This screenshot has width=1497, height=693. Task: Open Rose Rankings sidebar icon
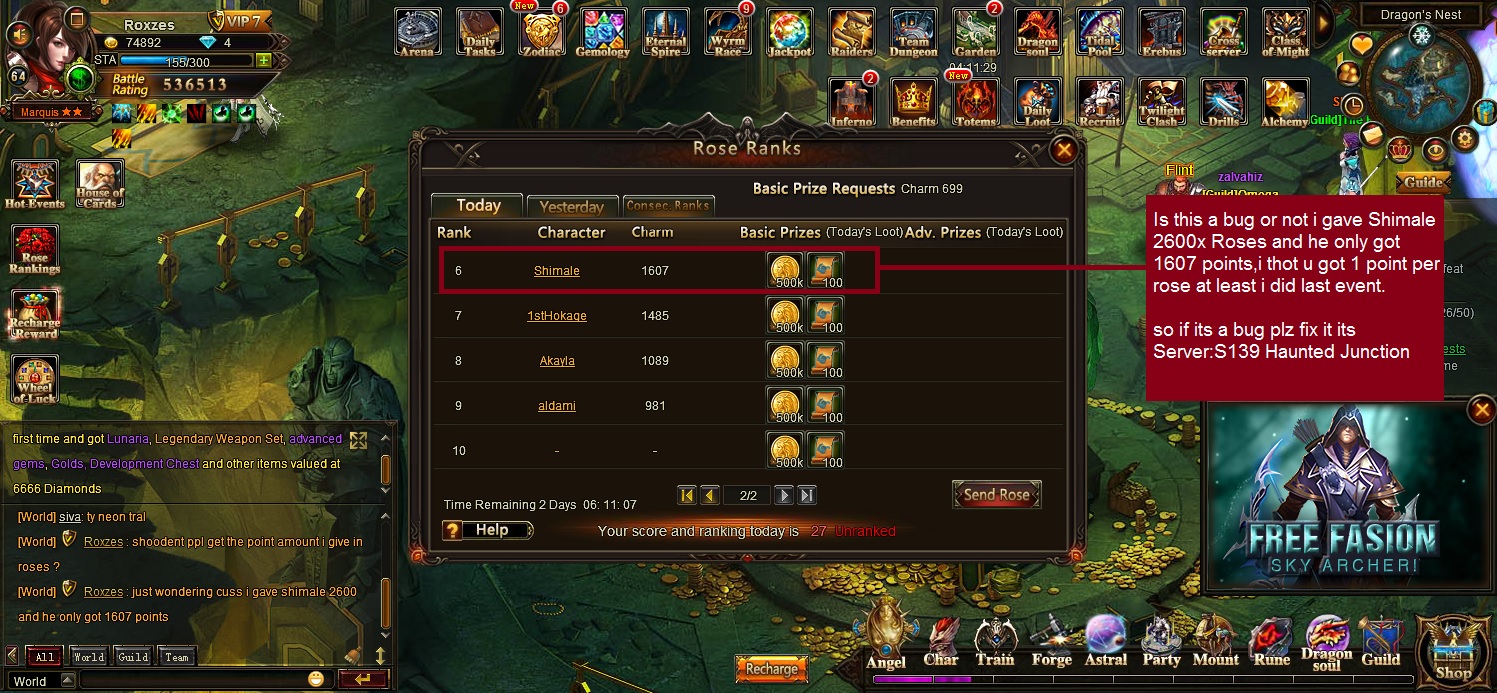click(x=35, y=250)
